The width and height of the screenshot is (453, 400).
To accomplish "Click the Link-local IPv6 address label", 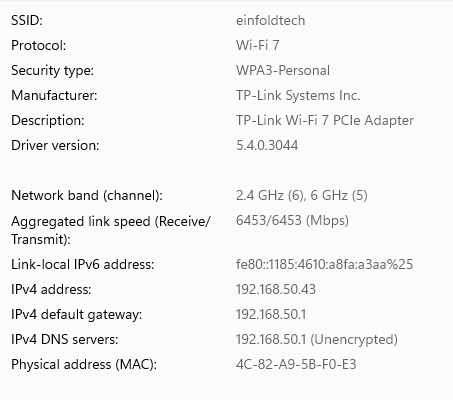I will tap(83, 264).
